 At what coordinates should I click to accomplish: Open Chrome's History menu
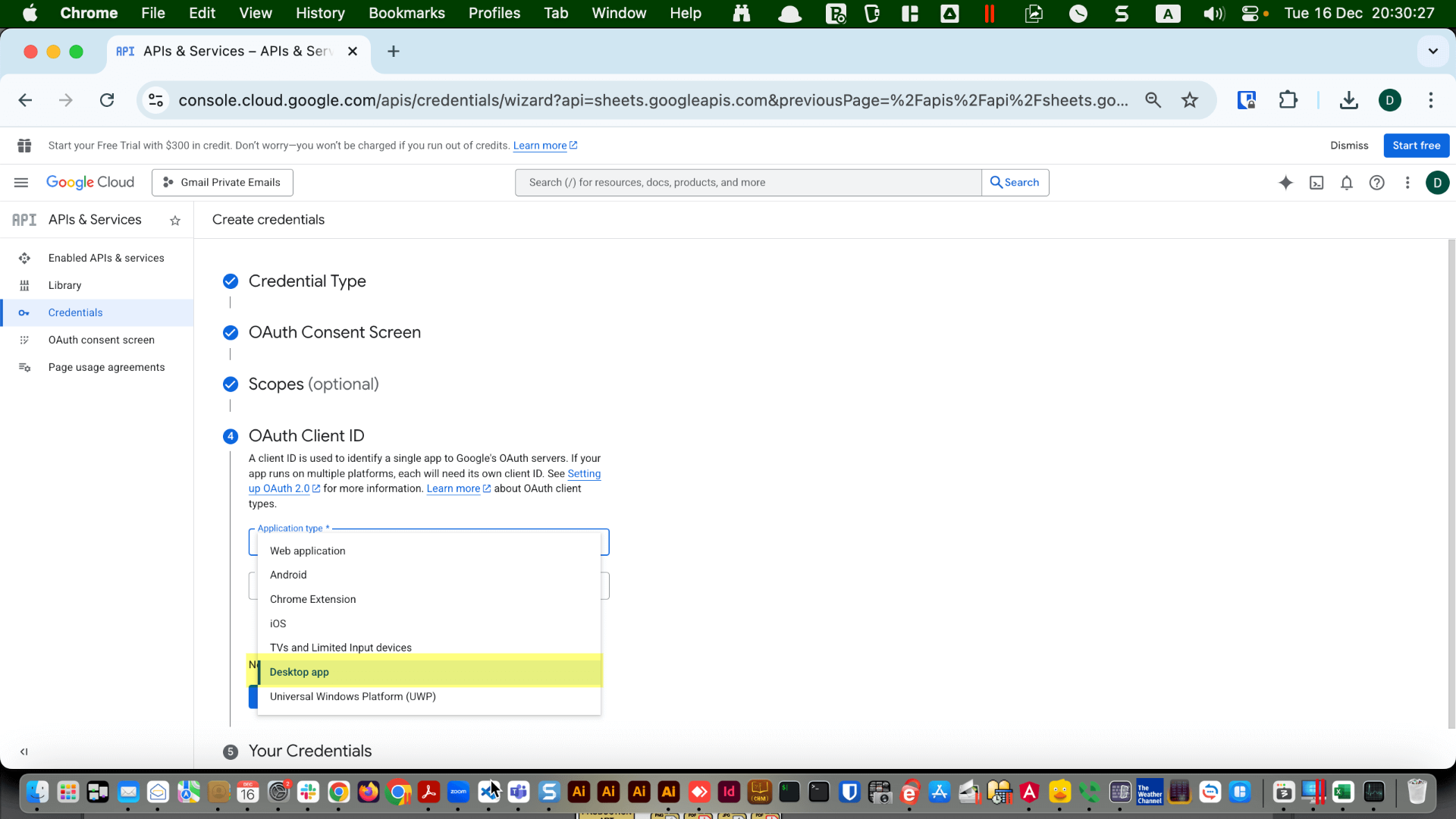click(319, 13)
